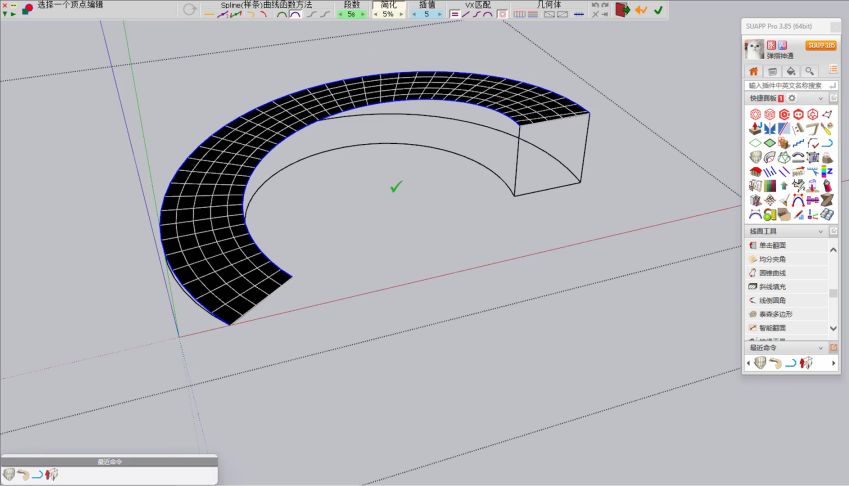This screenshot has width=849, height=486.
Task: Select 智能翻面 in the tools list
Action: click(786, 328)
